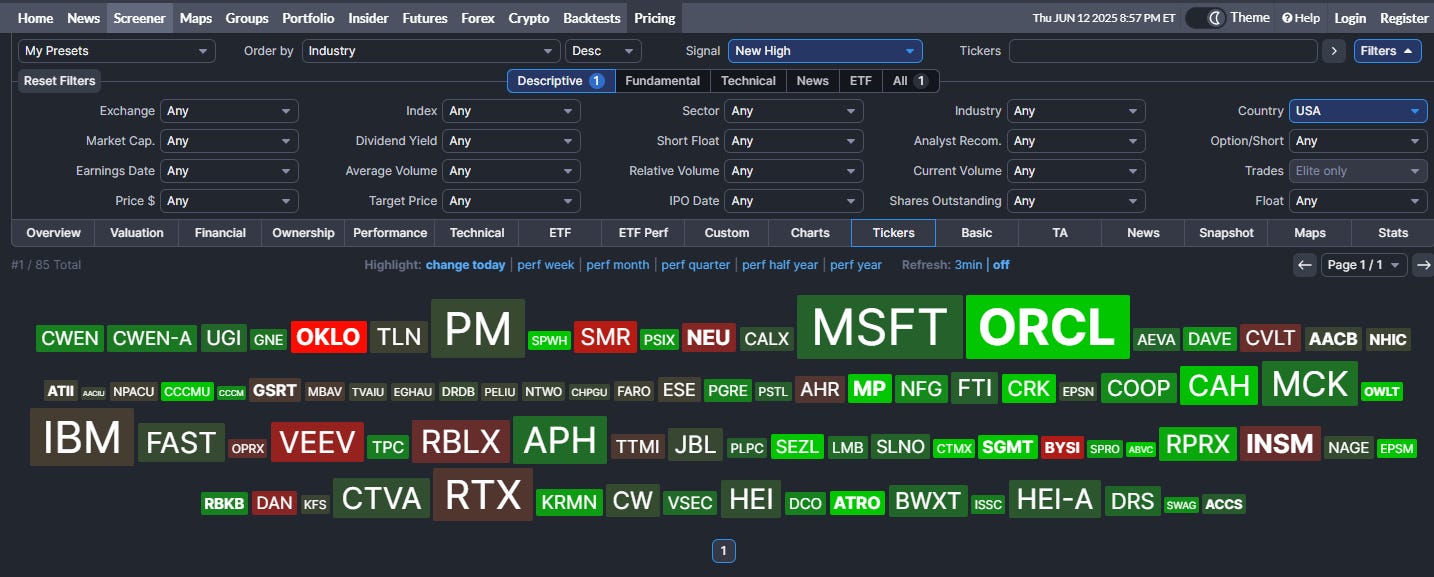
Task: Open the HEI-A ticker tile
Action: click(x=1055, y=499)
